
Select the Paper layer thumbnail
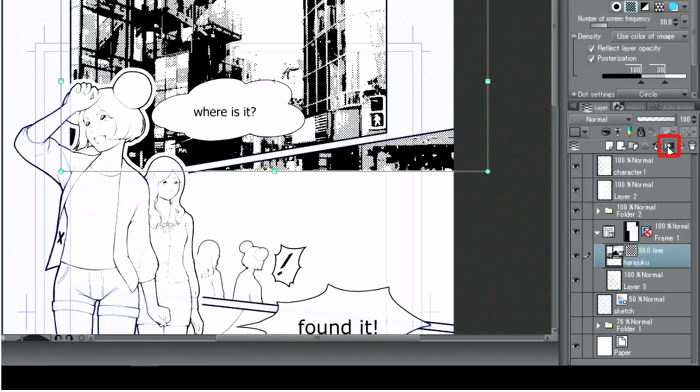coord(604,346)
